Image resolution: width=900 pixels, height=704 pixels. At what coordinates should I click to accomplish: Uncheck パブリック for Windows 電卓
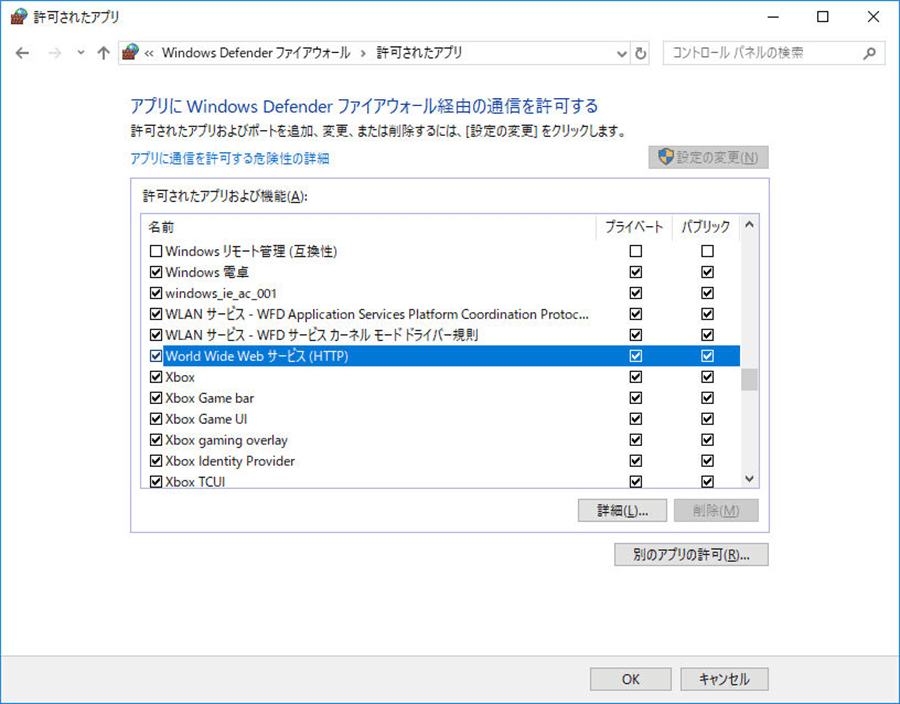coord(707,272)
